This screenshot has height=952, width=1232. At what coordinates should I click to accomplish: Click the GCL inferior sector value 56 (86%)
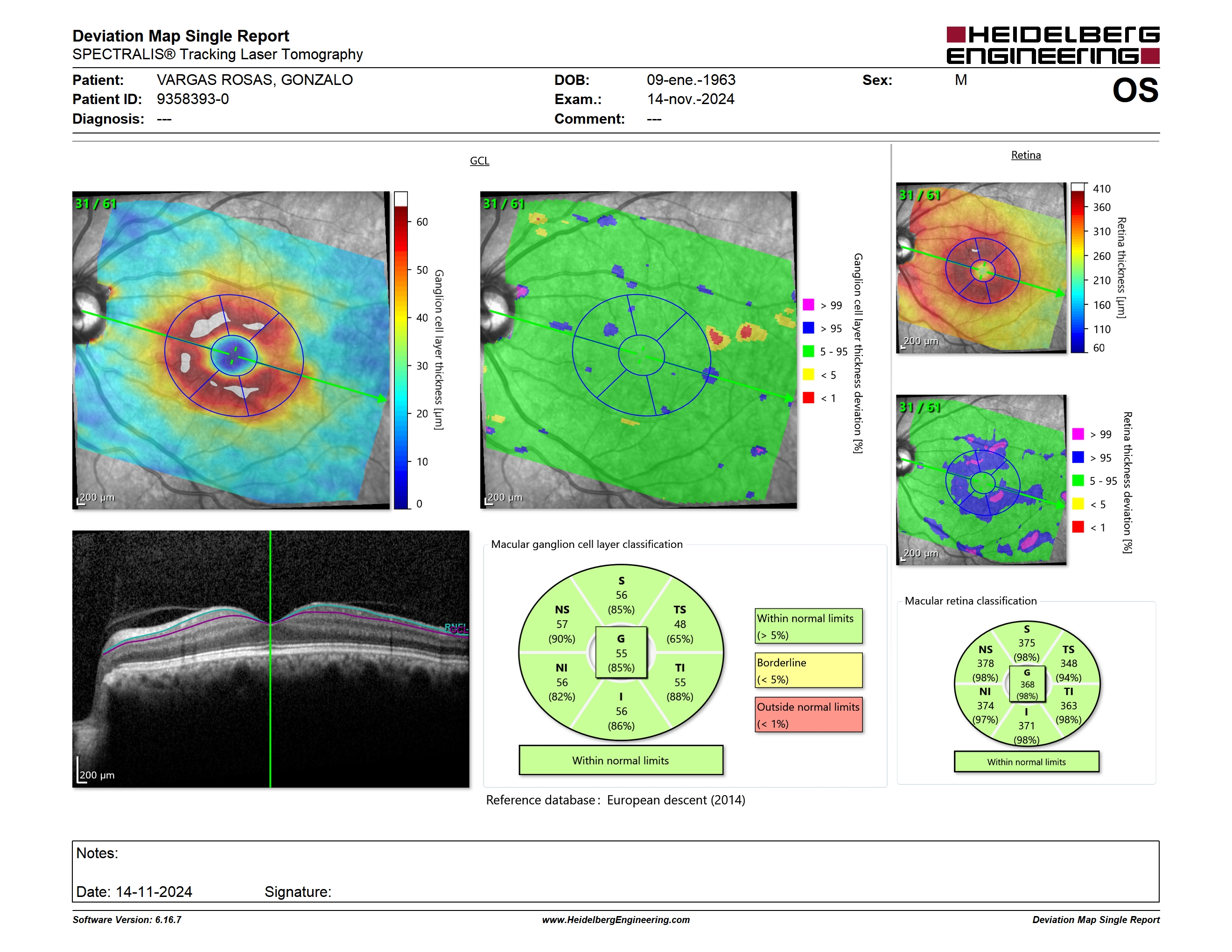pos(621,719)
